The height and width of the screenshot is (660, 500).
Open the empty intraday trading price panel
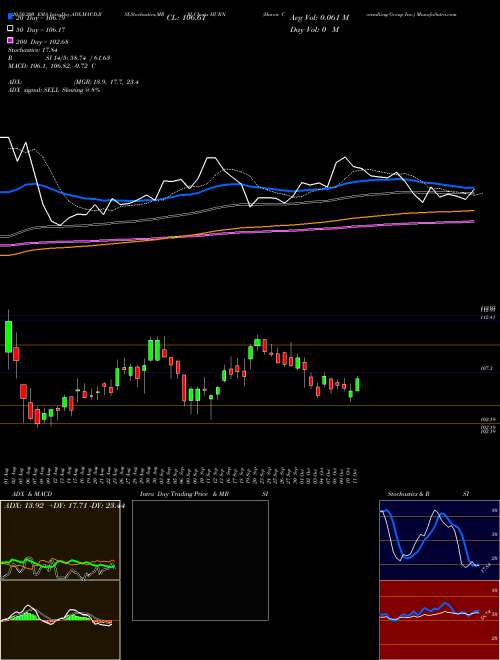pos(200,560)
